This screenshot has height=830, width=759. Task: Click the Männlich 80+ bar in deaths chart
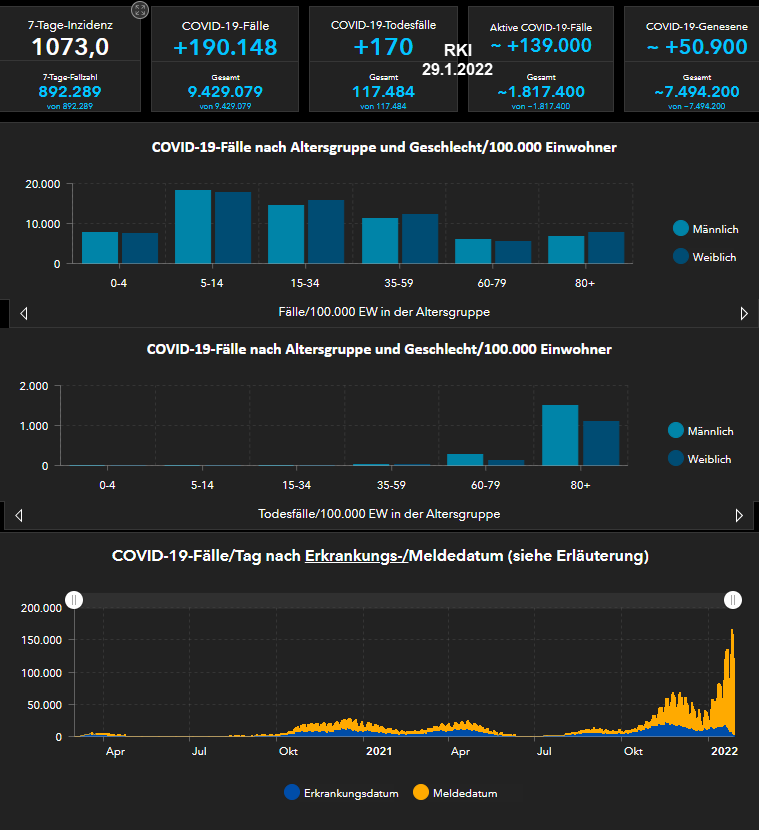tap(560, 436)
